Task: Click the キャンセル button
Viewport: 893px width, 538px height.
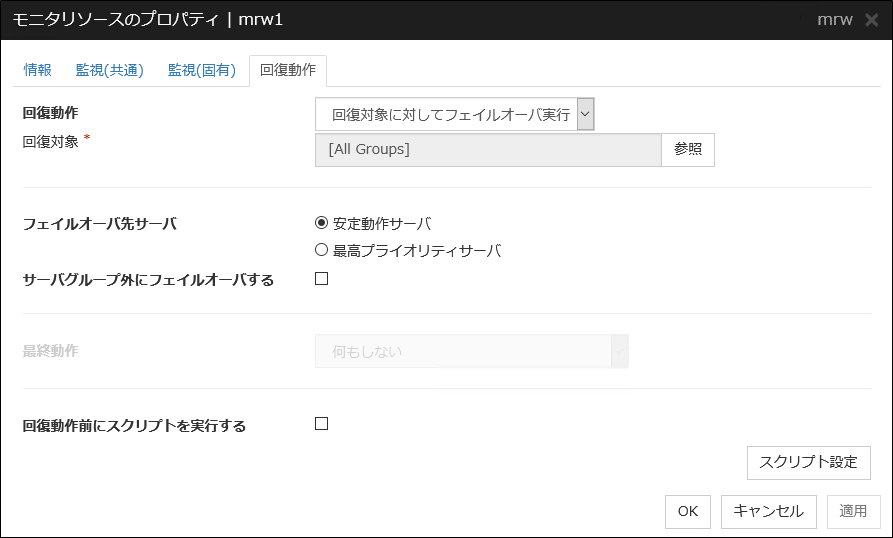Action: (x=768, y=511)
